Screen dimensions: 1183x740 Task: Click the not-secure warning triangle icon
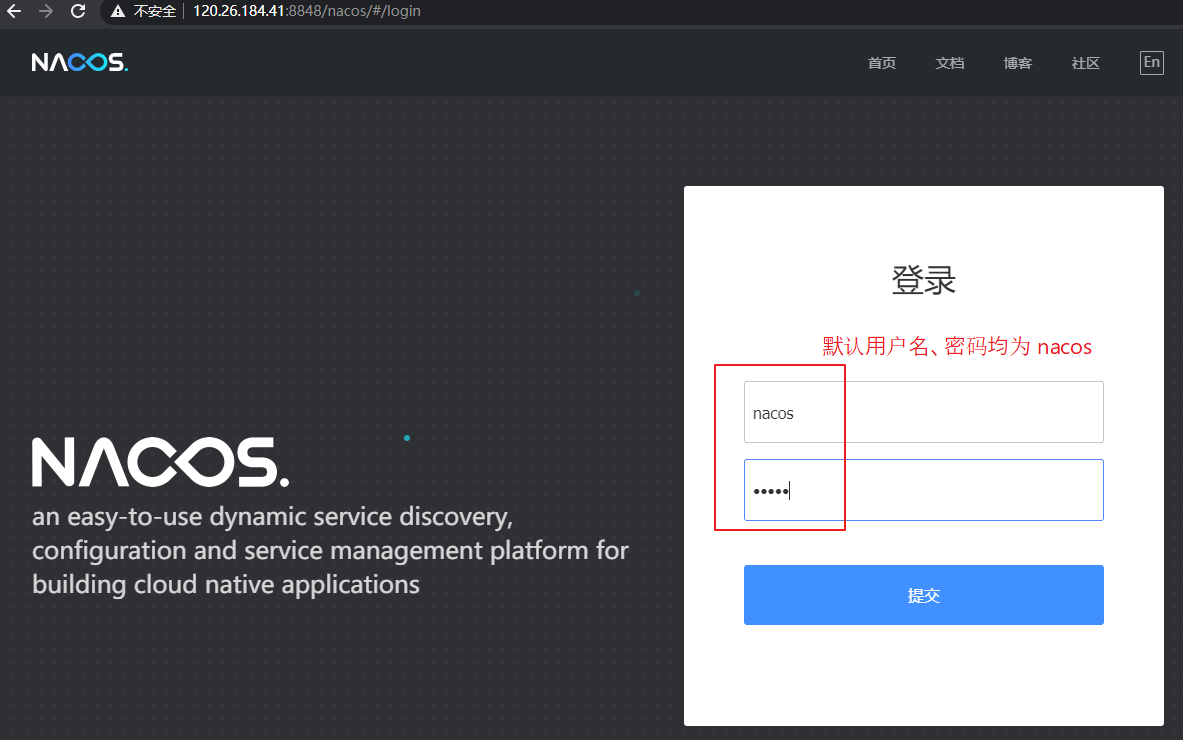pyautogui.click(x=117, y=11)
